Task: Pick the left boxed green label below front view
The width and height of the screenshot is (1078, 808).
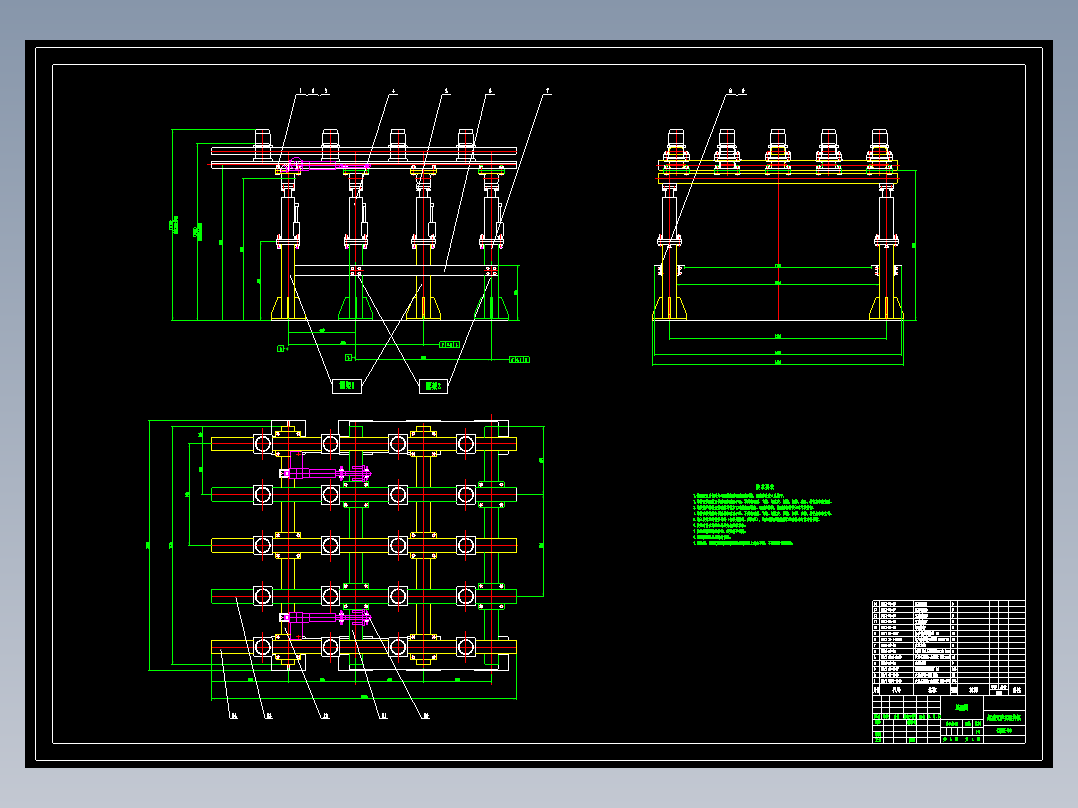Action: pos(347,386)
